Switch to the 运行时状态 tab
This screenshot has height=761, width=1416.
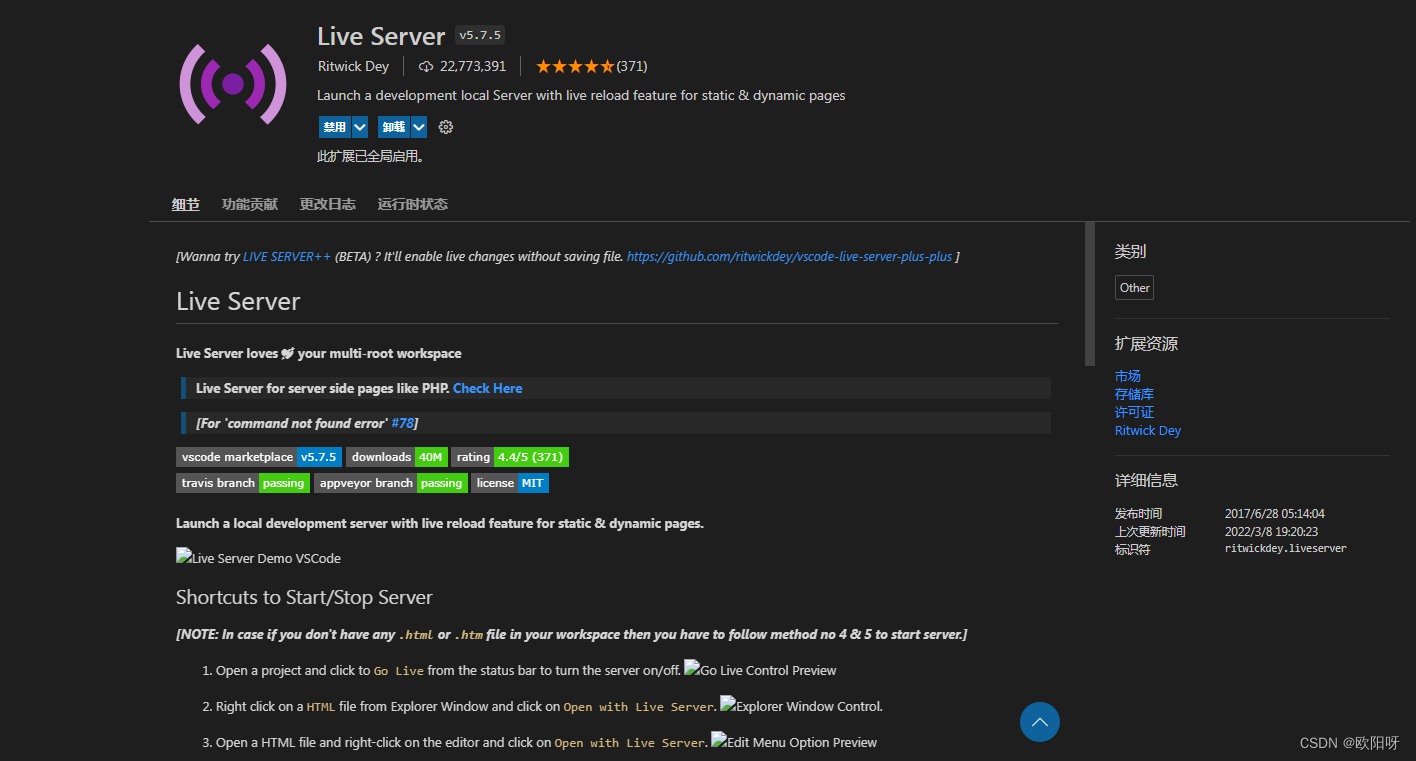tap(413, 204)
